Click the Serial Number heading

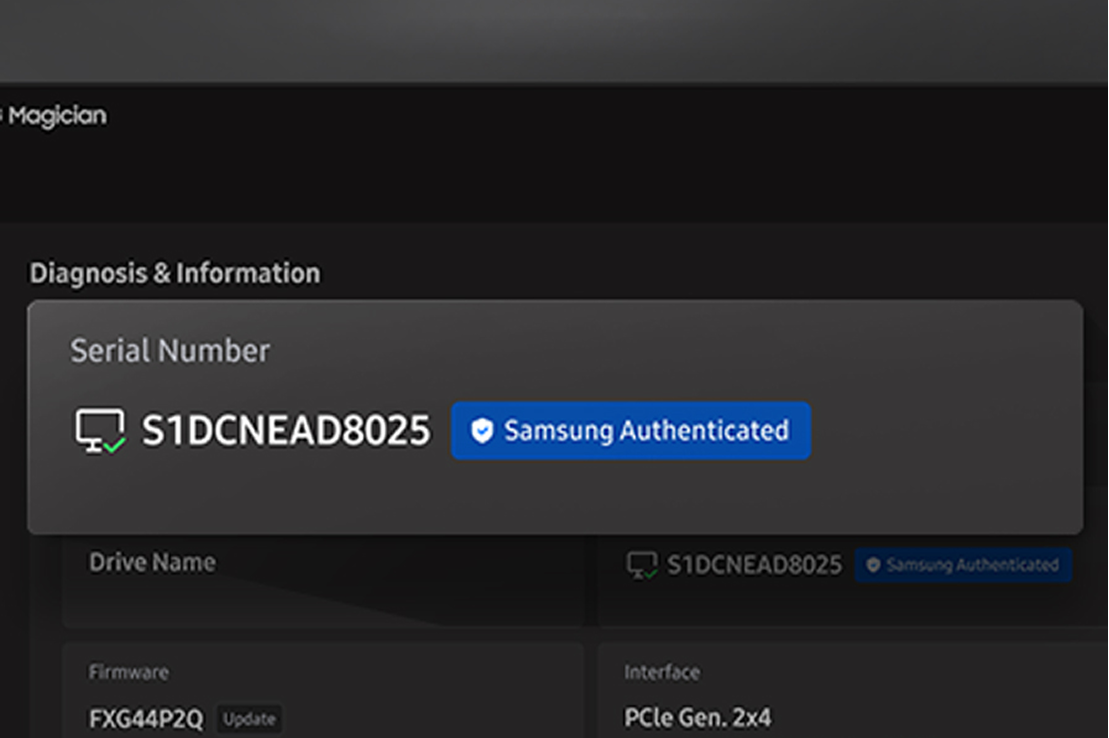(x=169, y=351)
